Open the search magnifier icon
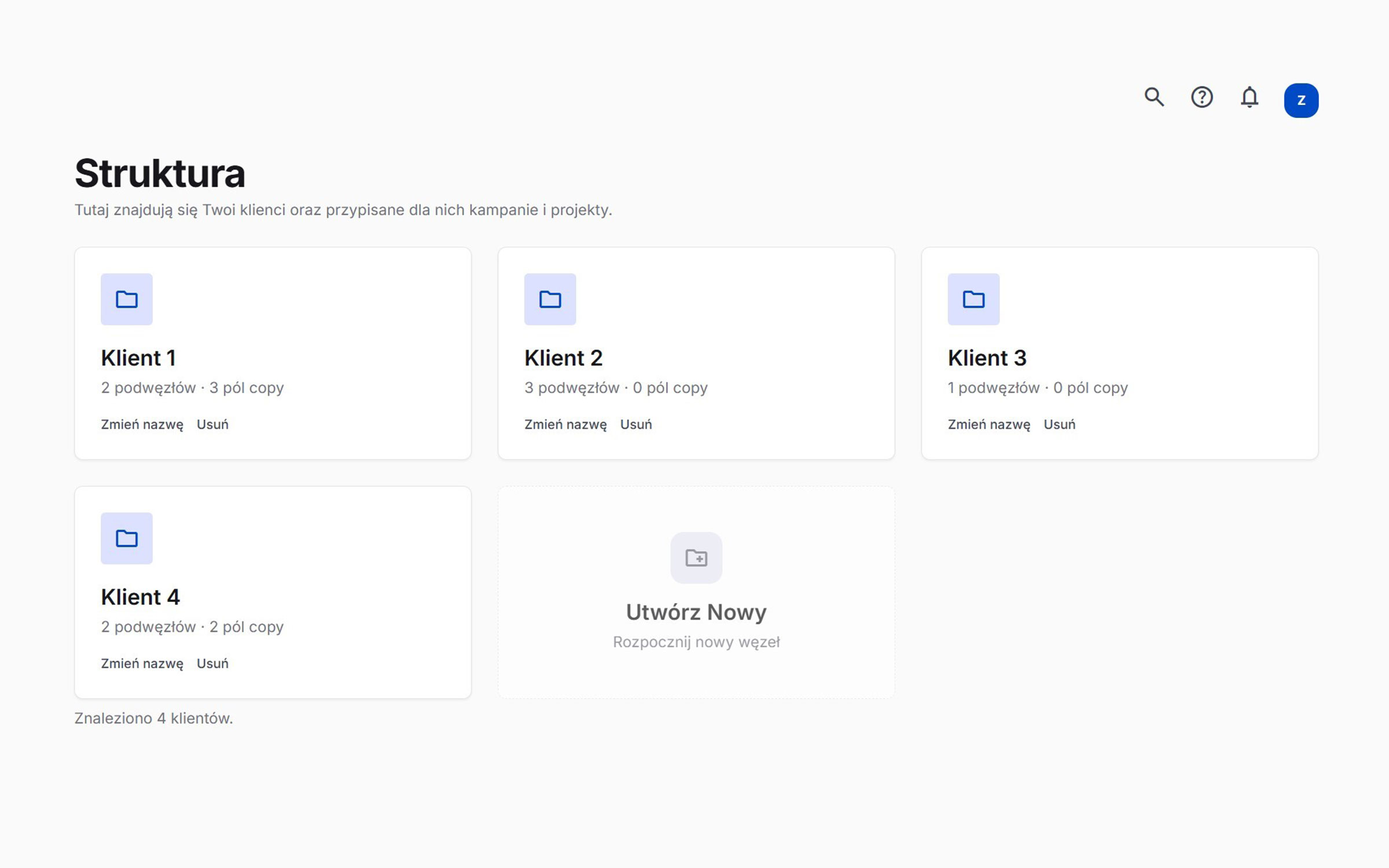The image size is (1389, 868). pyautogui.click(x=1154, y=97)
